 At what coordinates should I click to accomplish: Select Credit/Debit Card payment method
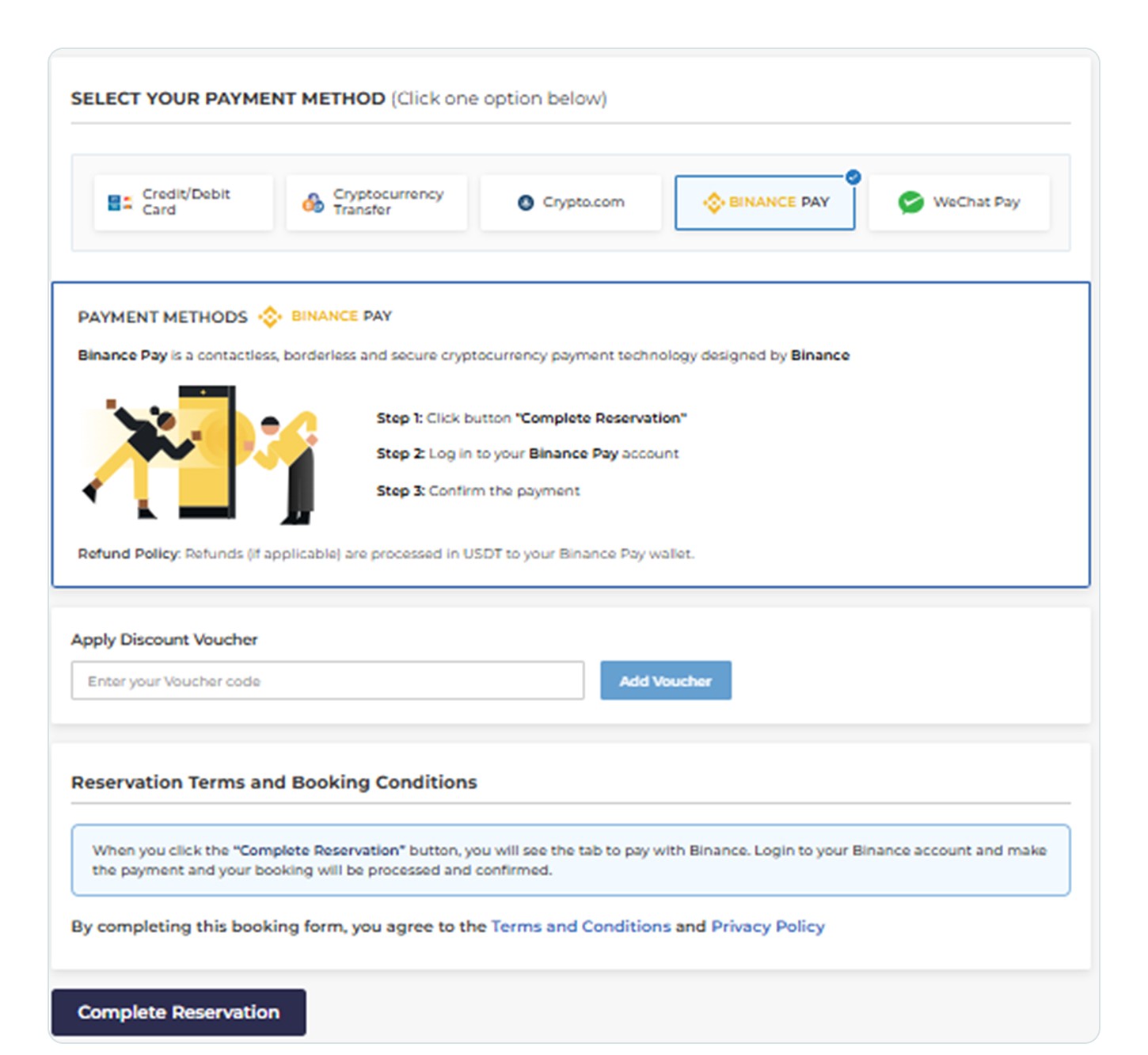pos(184,203)
